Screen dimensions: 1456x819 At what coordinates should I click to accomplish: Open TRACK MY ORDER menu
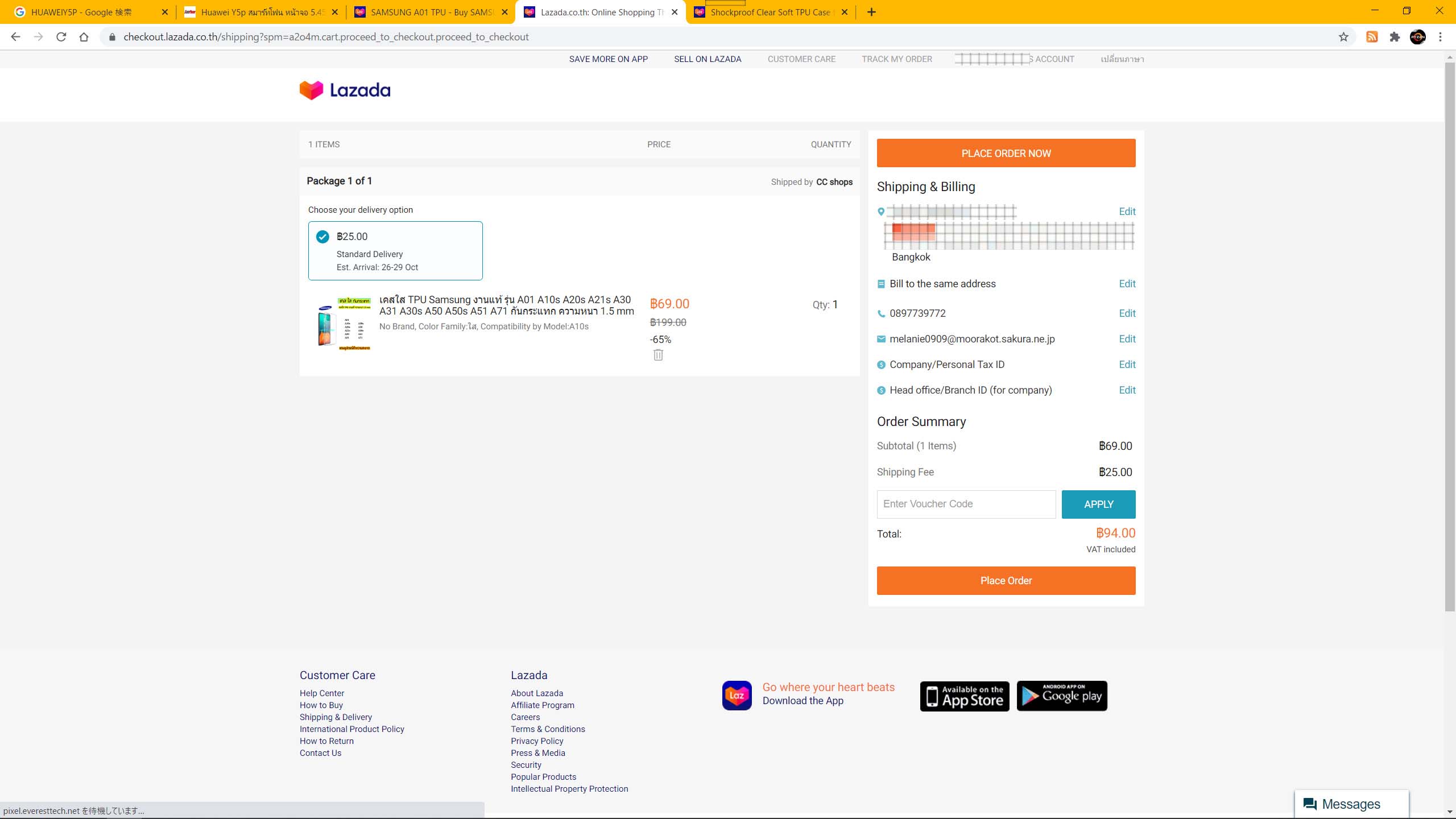click(897, 59)
